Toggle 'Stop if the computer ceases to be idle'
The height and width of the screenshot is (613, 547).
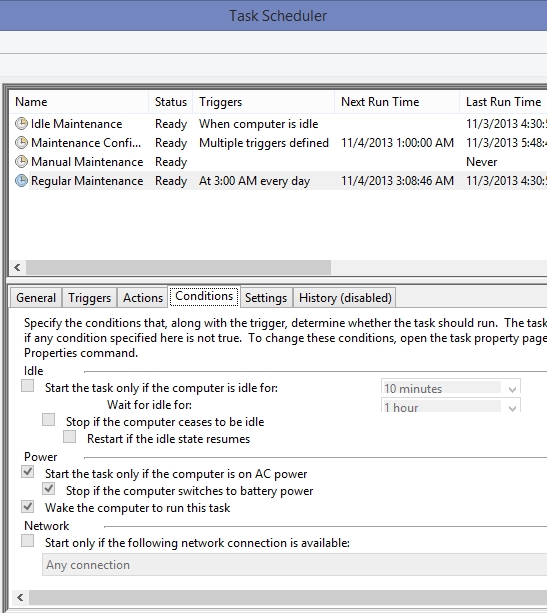(x=48, y=420)
